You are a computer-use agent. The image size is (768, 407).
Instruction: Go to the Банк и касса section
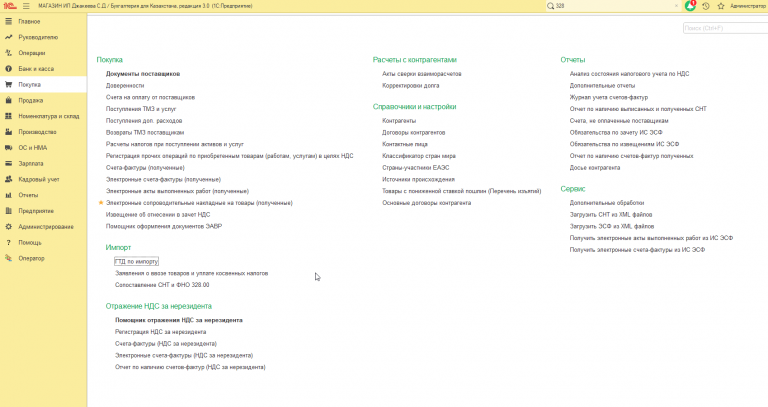[x=36, y=69]
